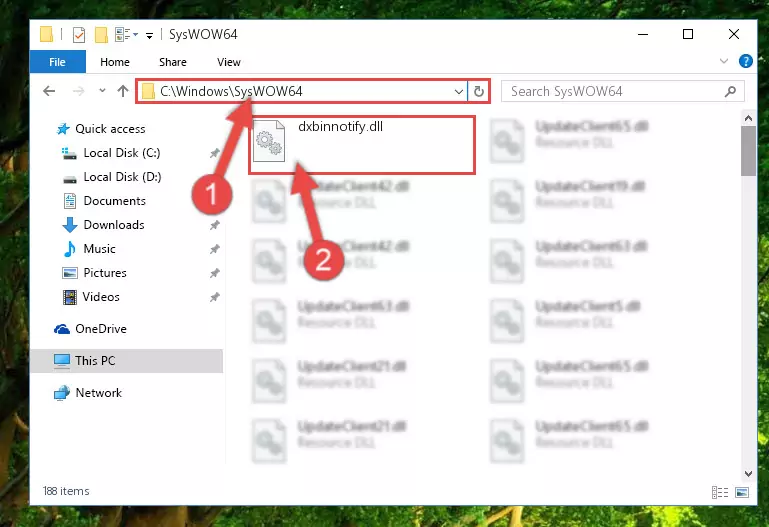
Task: Open the View ribbon tab
Action: pyautogui.click(x=229, y=62)
